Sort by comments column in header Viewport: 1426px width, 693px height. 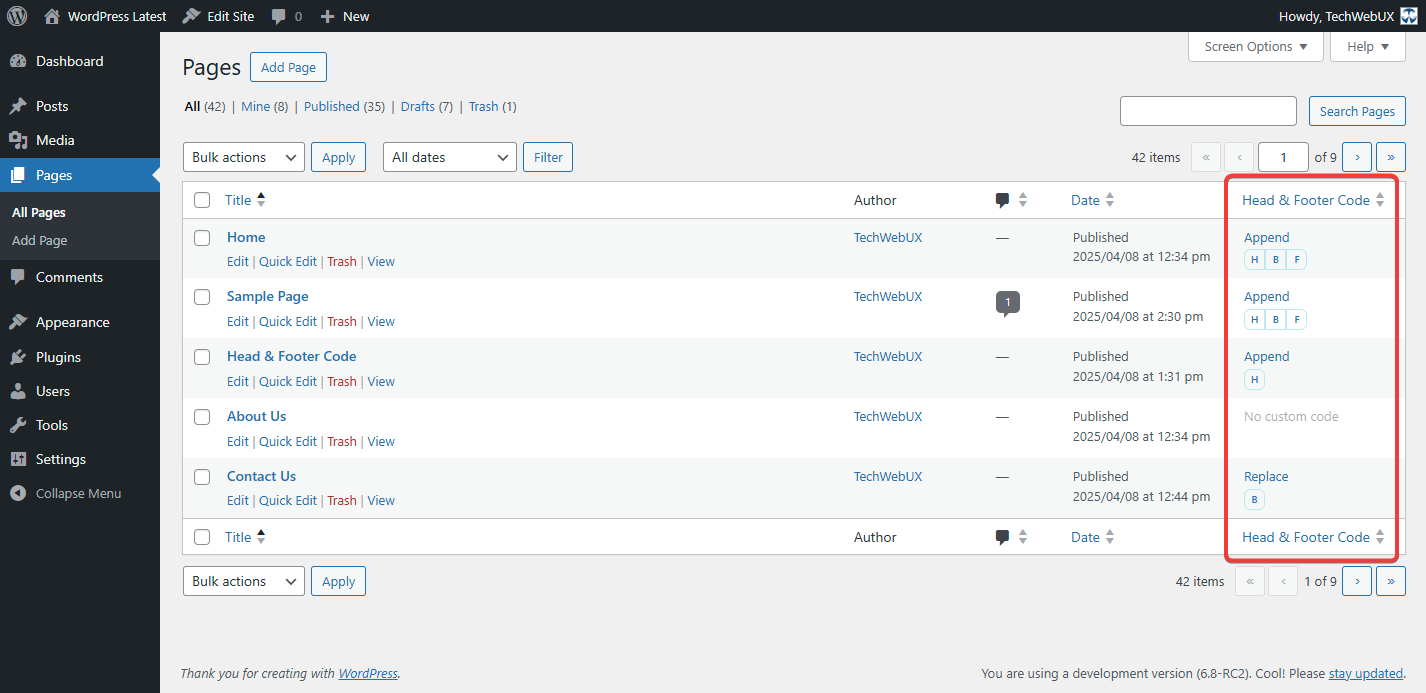tap(1011, 200)
